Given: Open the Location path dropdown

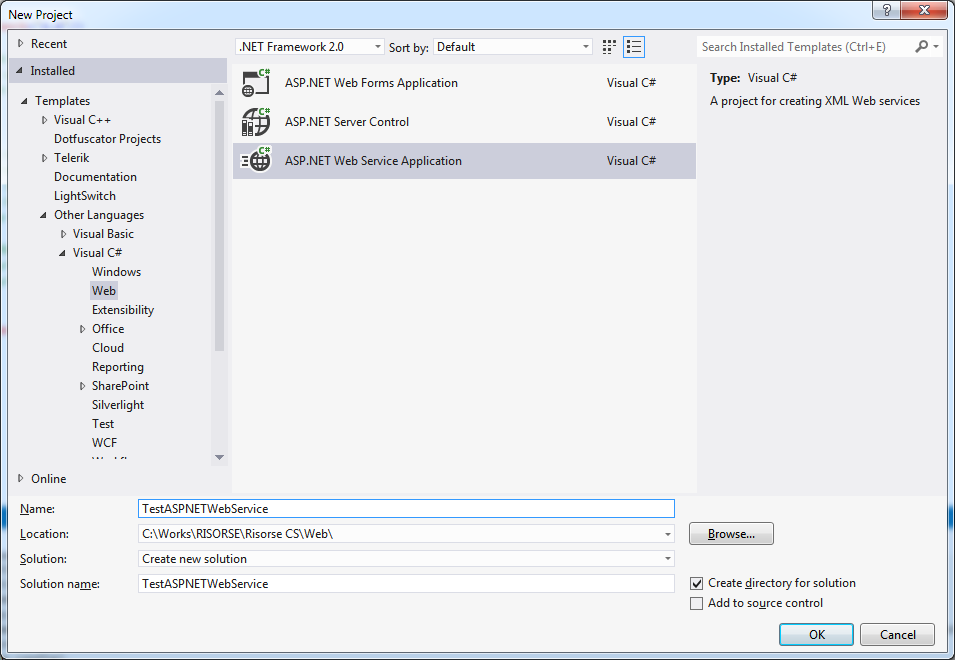Looking at the screenshot, I should coord(668,534).
